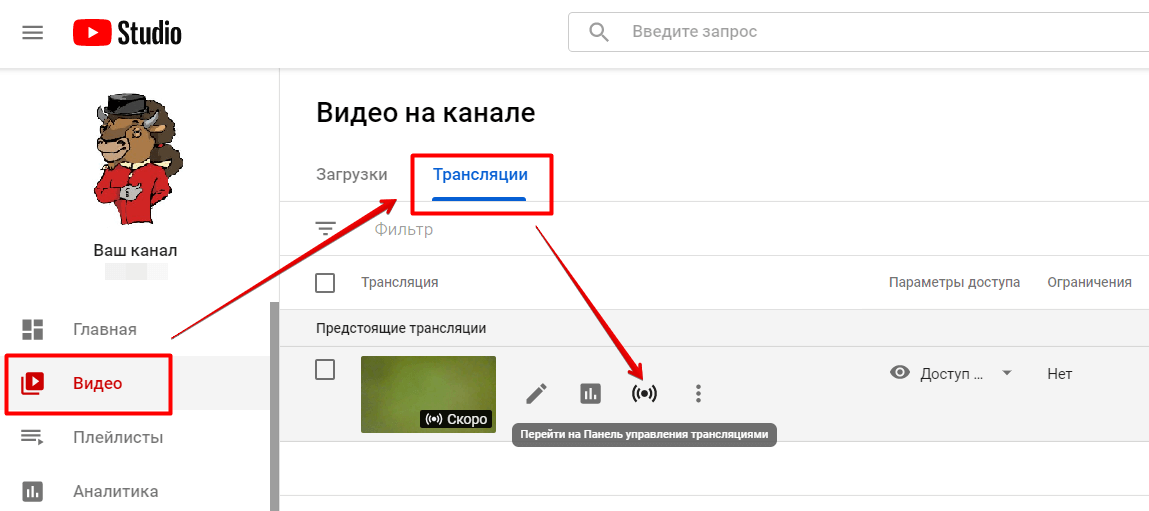Click the eye visibility icon
The width and height of the screenshot is (1149, 511).
click(x=900, y=373)
